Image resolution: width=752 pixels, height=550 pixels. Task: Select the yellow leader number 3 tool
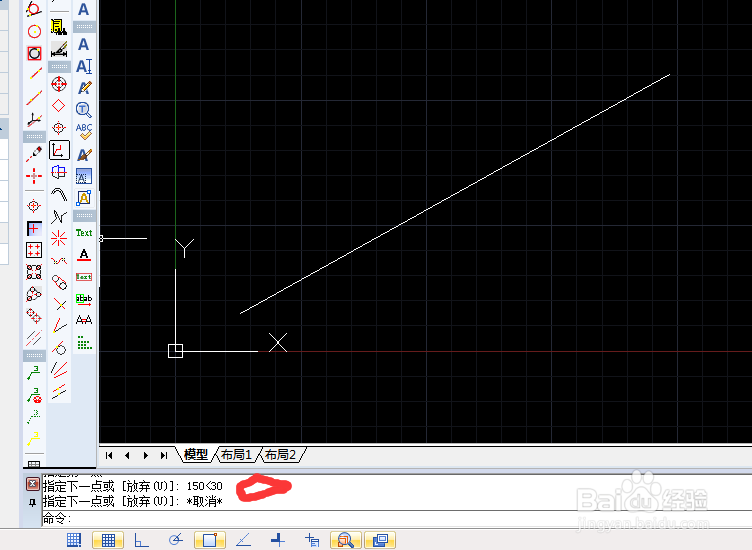(x=34, y=438)
